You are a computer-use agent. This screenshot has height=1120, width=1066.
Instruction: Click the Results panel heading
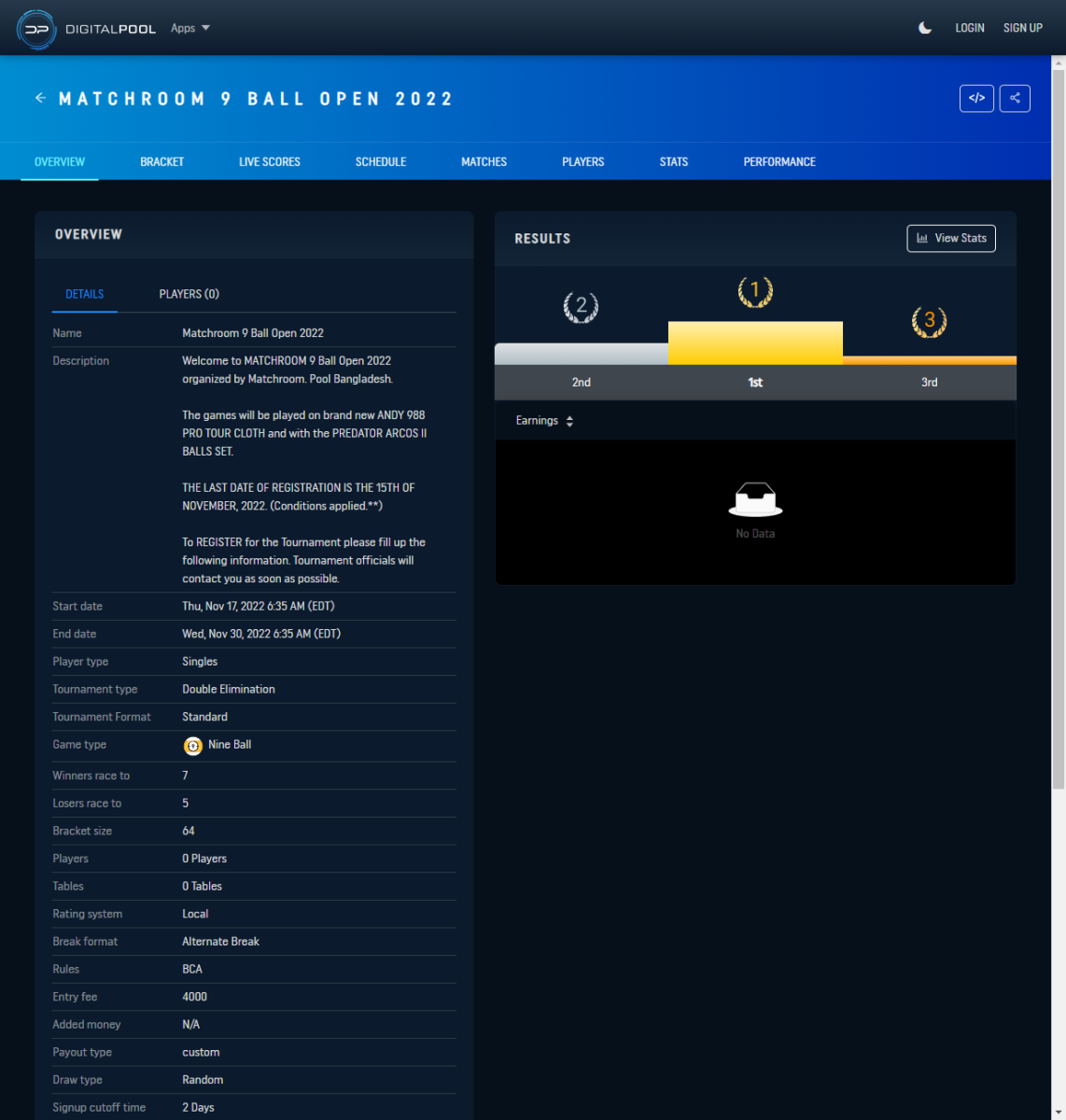[542, 239]
